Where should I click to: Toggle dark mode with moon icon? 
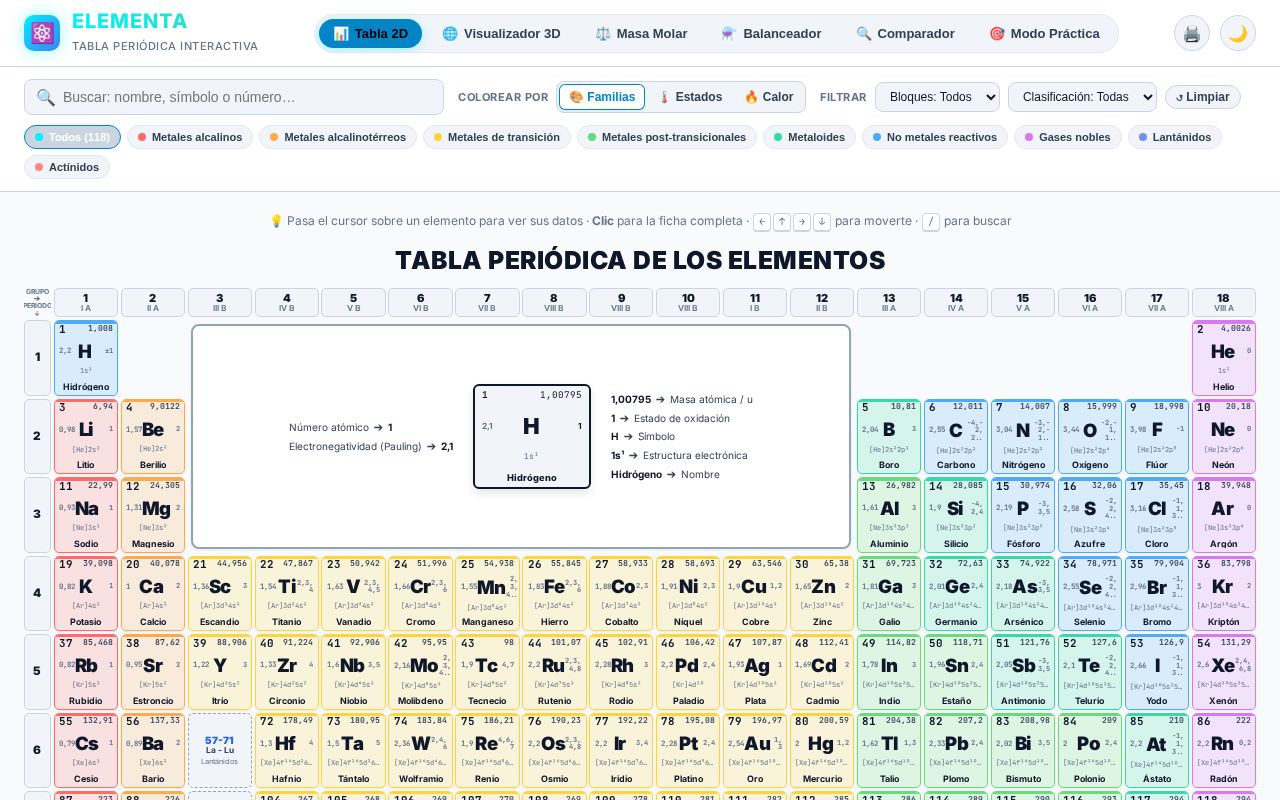pyautogui.click(x=1238, y=33)
